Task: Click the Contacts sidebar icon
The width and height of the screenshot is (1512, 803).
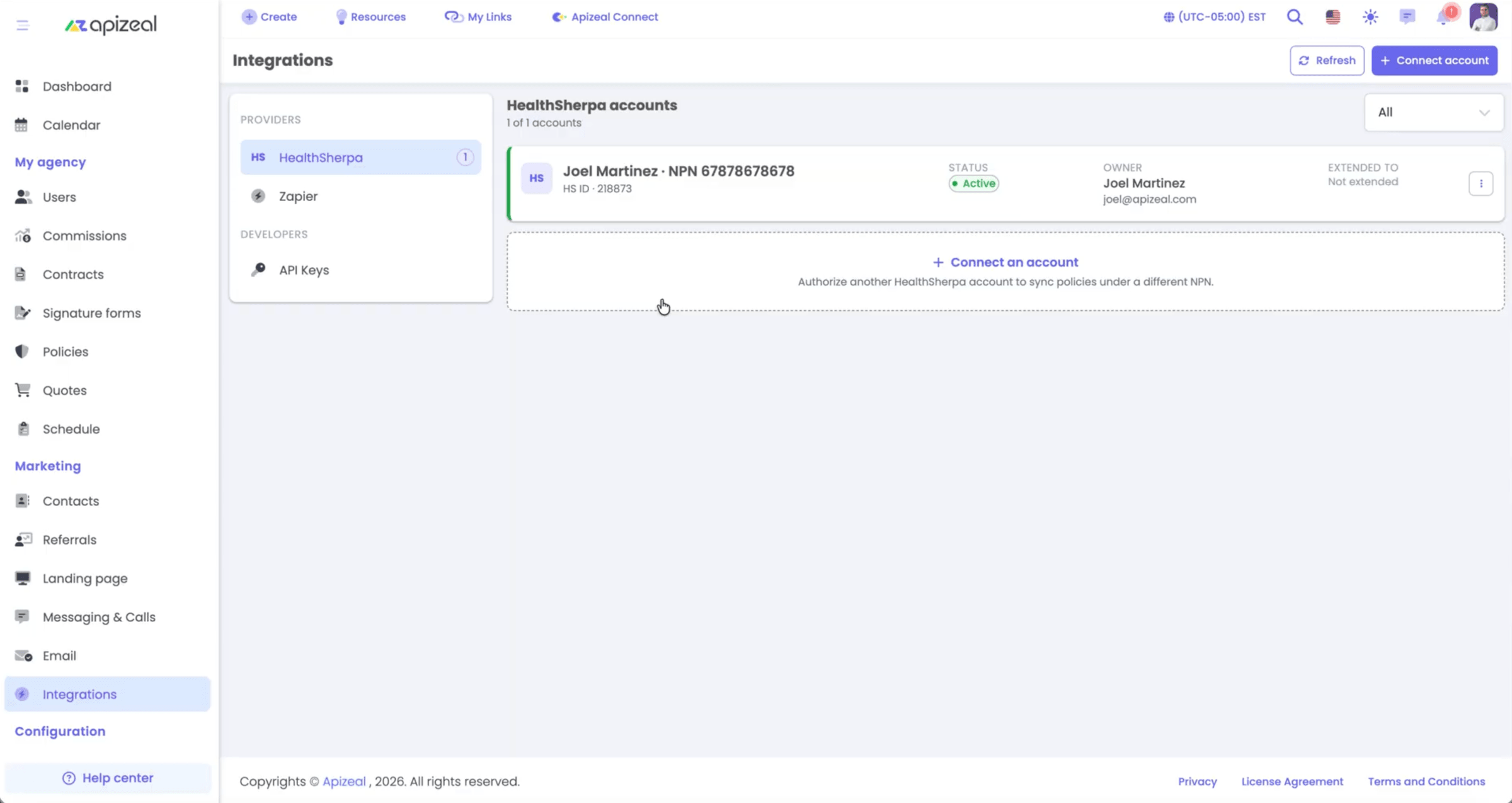Action: [22, 500]
